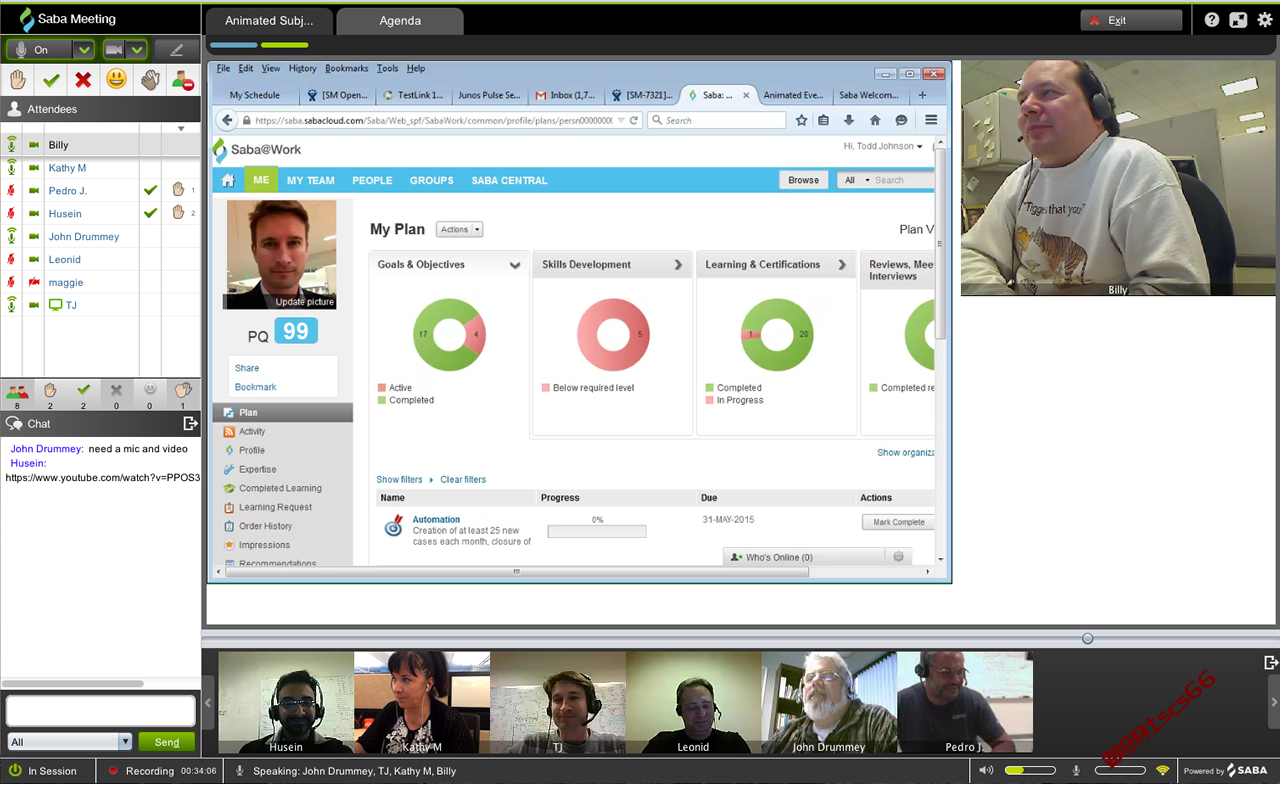Viewport: 1280px width, 800px height.
Task: Open the browser hamburger menu icon
Action: click(931, 120)
